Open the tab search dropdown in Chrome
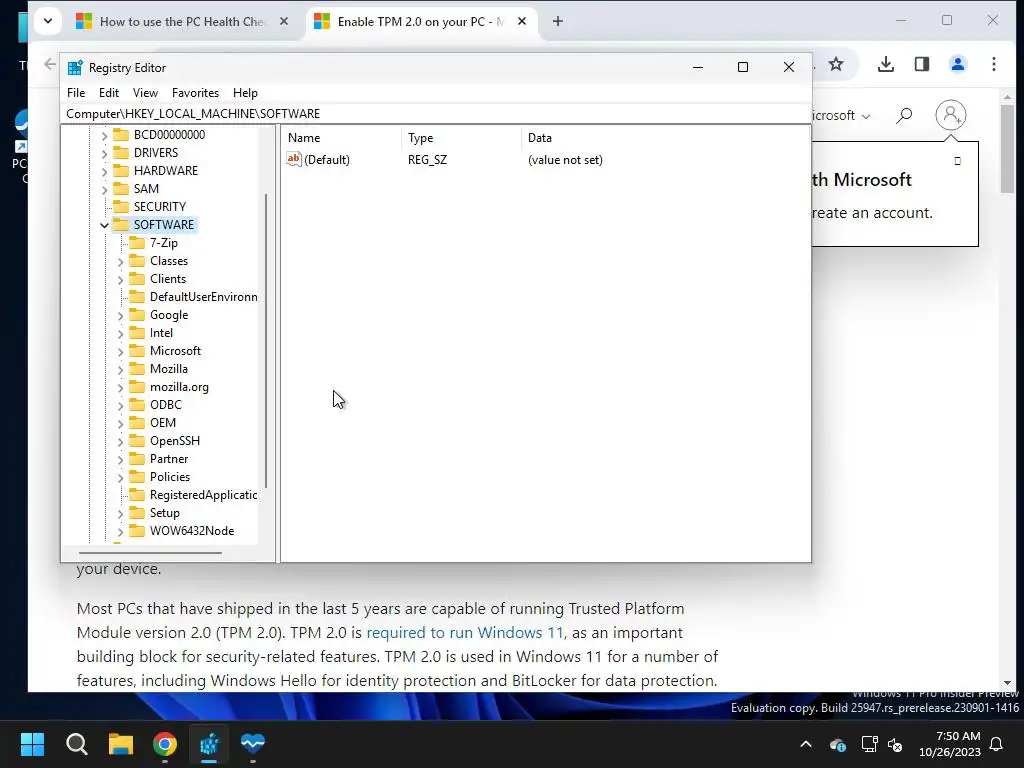The width and height of the screenshot is (1024, 768). 48,21
